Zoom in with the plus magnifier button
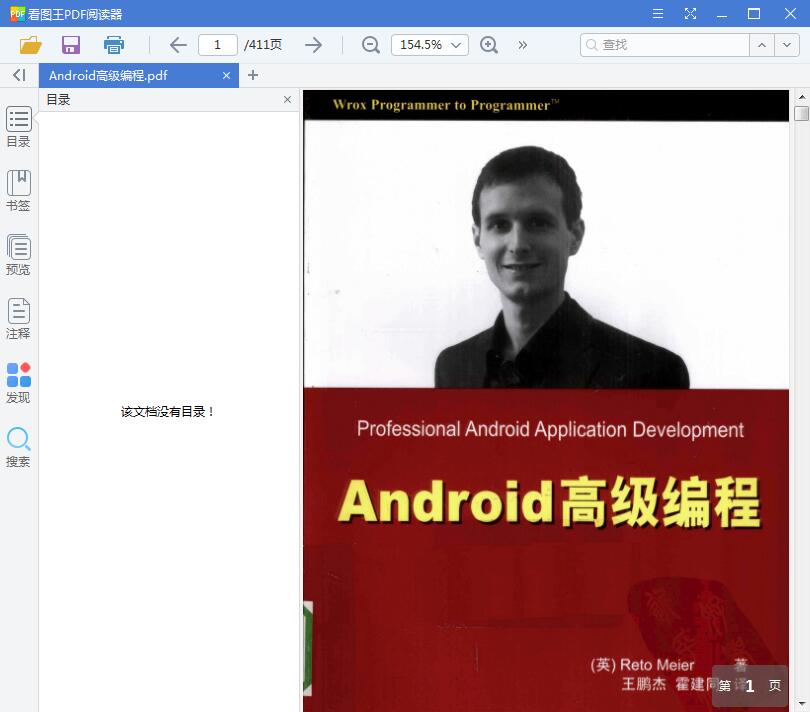Screen dimensions: 810x712 (489, 45)
